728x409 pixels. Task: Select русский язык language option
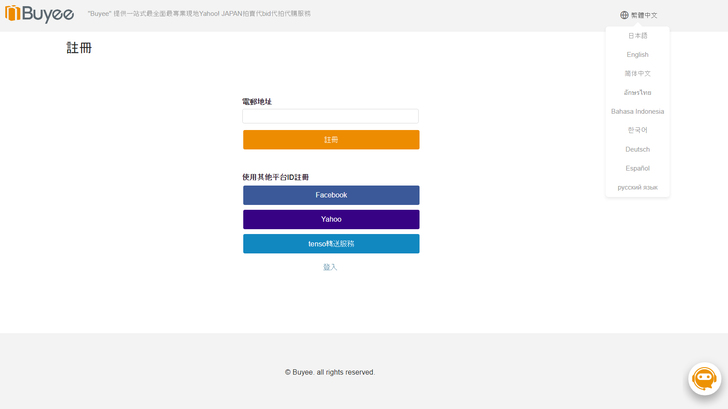(637, 187)
